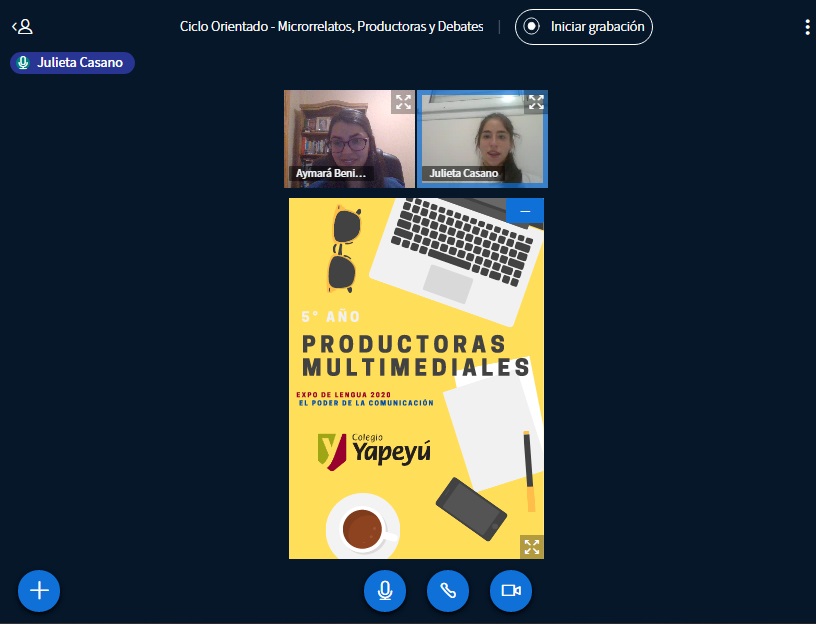816x624 pixels.
Task: Leave audio with the phone button
Action: point(448,590)
